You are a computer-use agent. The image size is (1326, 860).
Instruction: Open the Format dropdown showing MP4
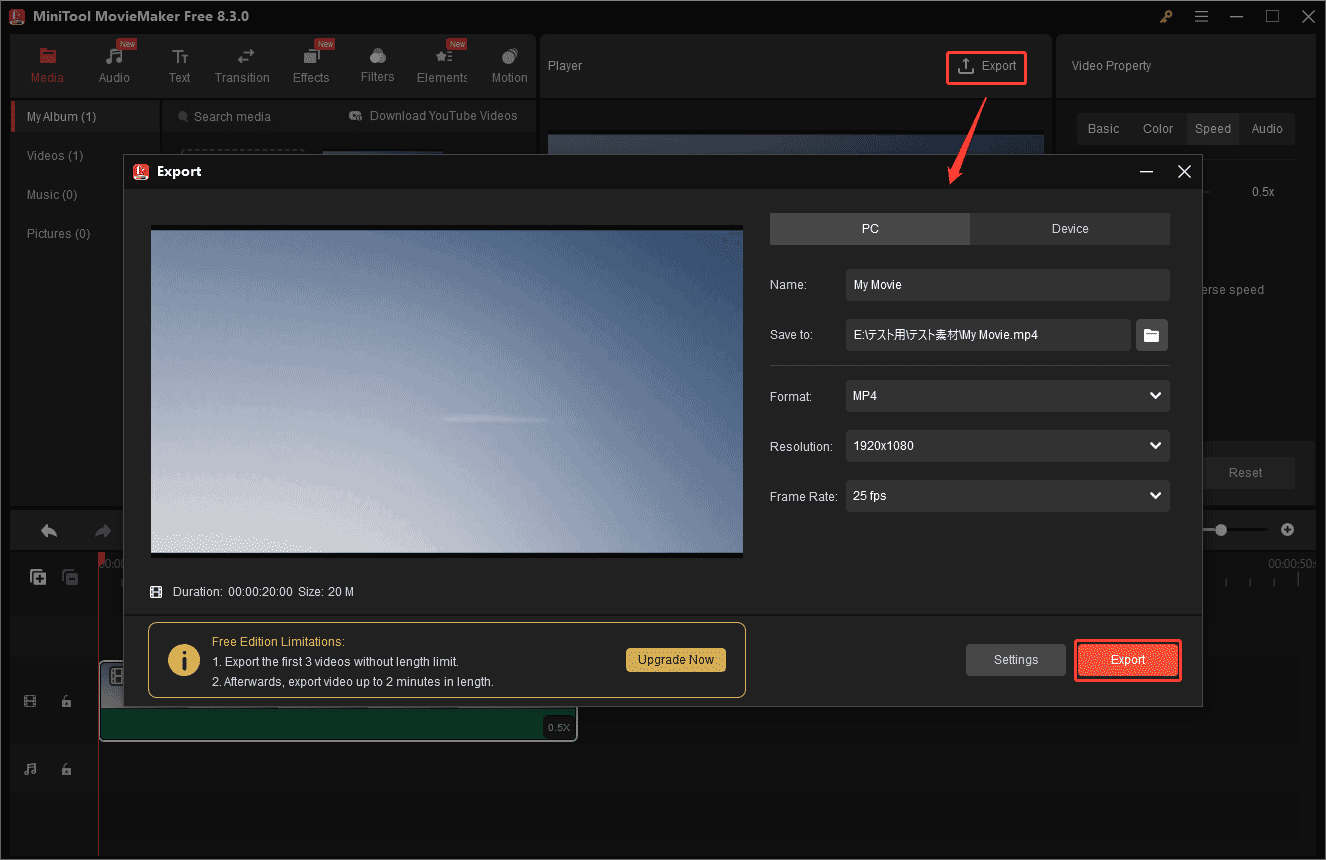tap(1007, 396)
